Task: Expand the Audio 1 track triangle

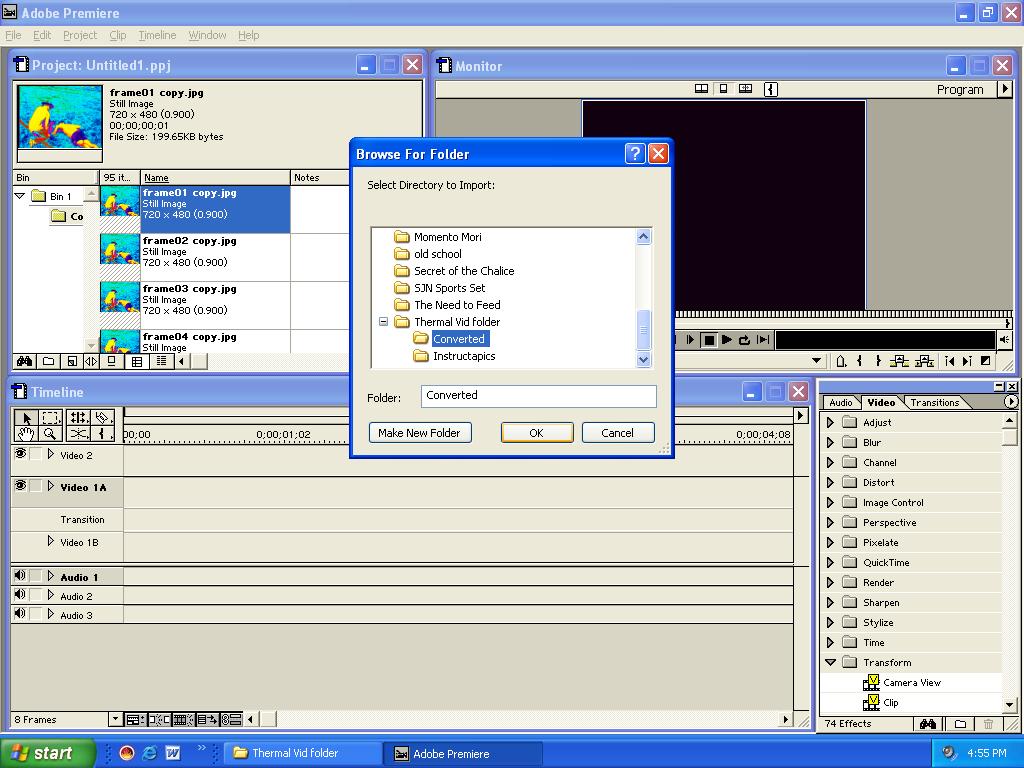Action: tap(51, 576)
